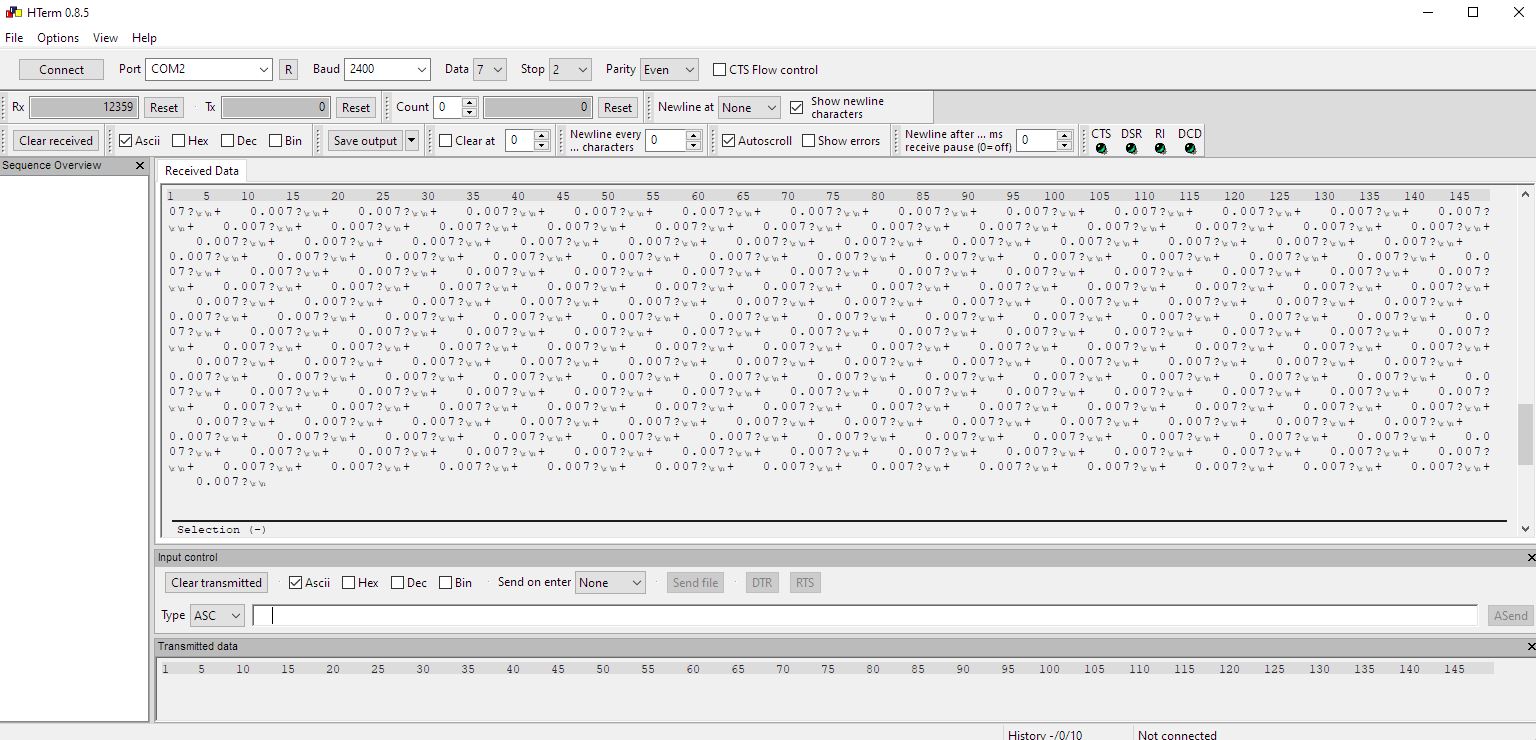Click Not connected status bar text
1536x740 pixels.
tap(1177, 735)
